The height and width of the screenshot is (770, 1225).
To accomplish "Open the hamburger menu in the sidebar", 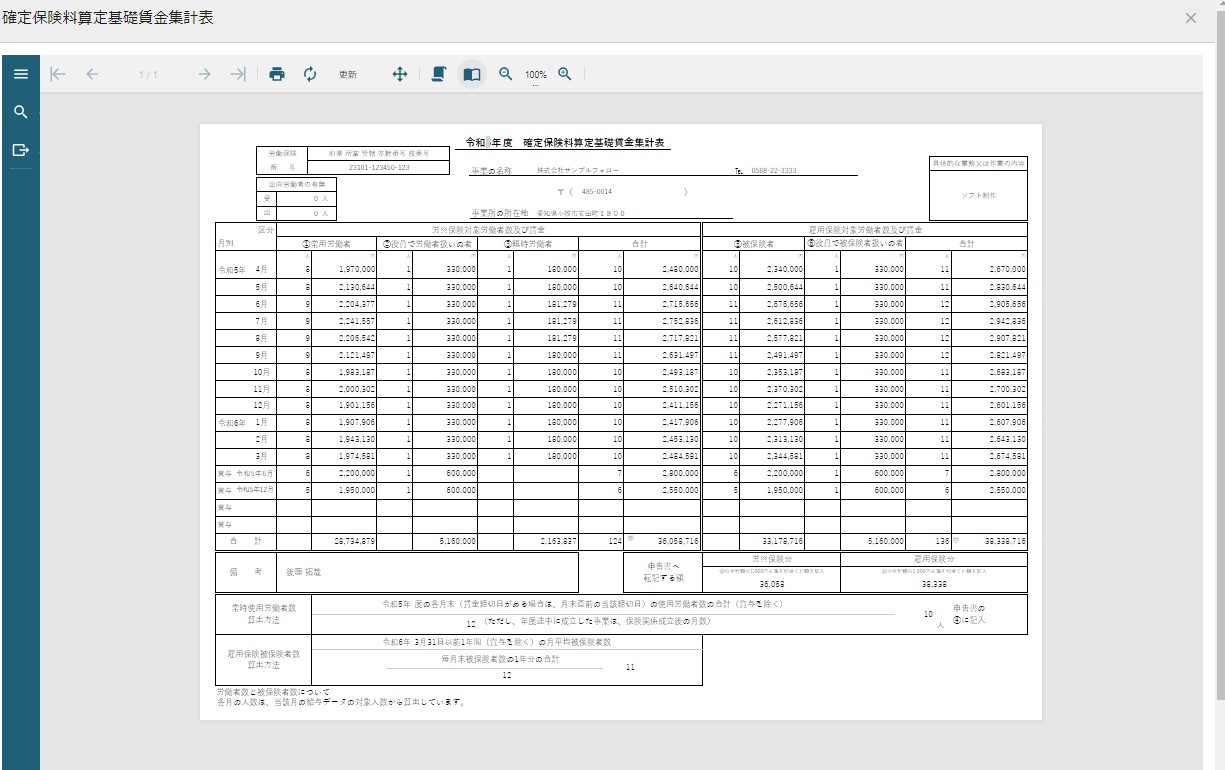I will tap(20, 74).
